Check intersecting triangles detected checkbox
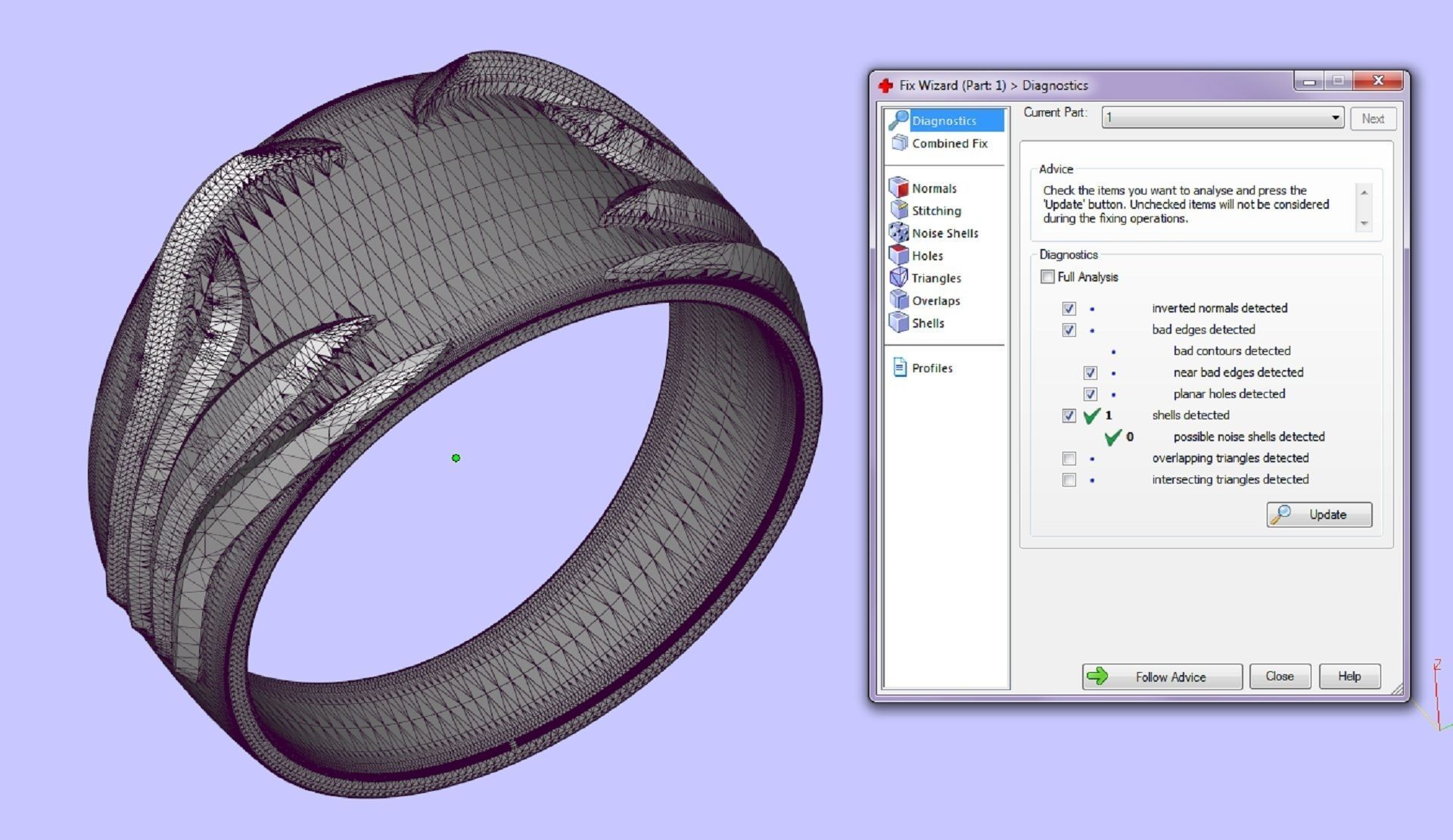The height and width of the screenshot is (840, 1453). coord(1069,480)
